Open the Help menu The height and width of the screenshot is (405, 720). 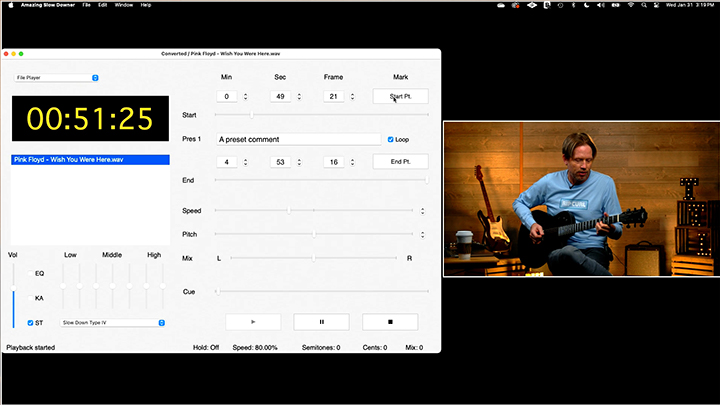click(x=146, y=5)
